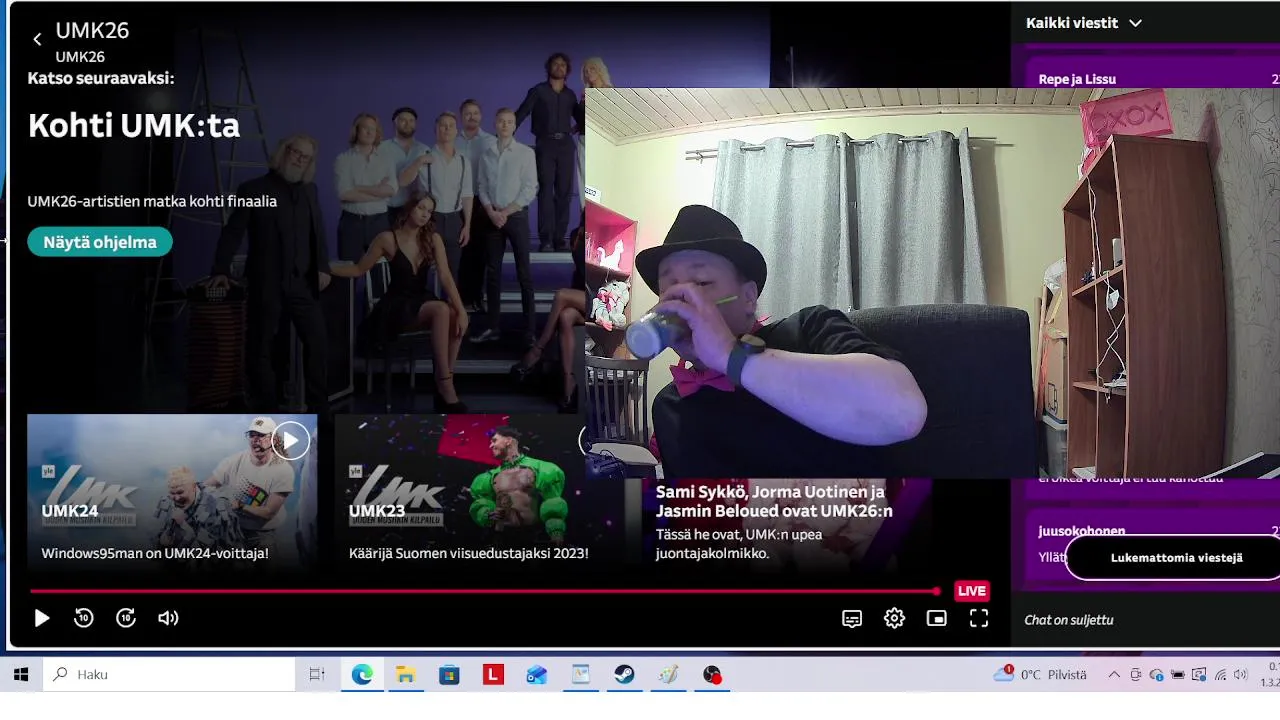Screen dimensions: 1280x720
Task: Open player settings gear
Action: (x=894, y=619)
